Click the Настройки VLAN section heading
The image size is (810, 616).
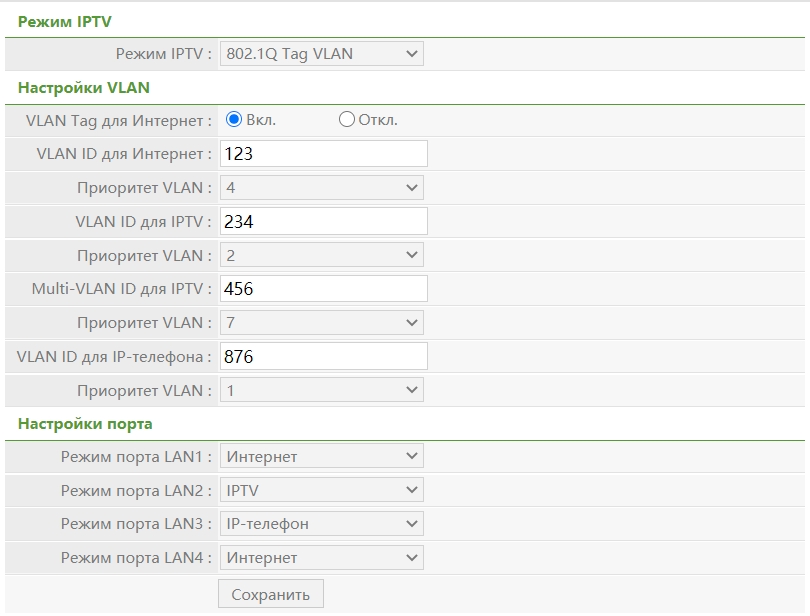point(84,88)
